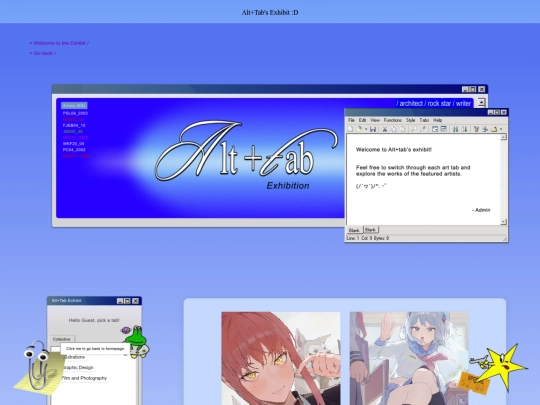Click the Copy icon in editor toolbar

[x=393, y=129]
